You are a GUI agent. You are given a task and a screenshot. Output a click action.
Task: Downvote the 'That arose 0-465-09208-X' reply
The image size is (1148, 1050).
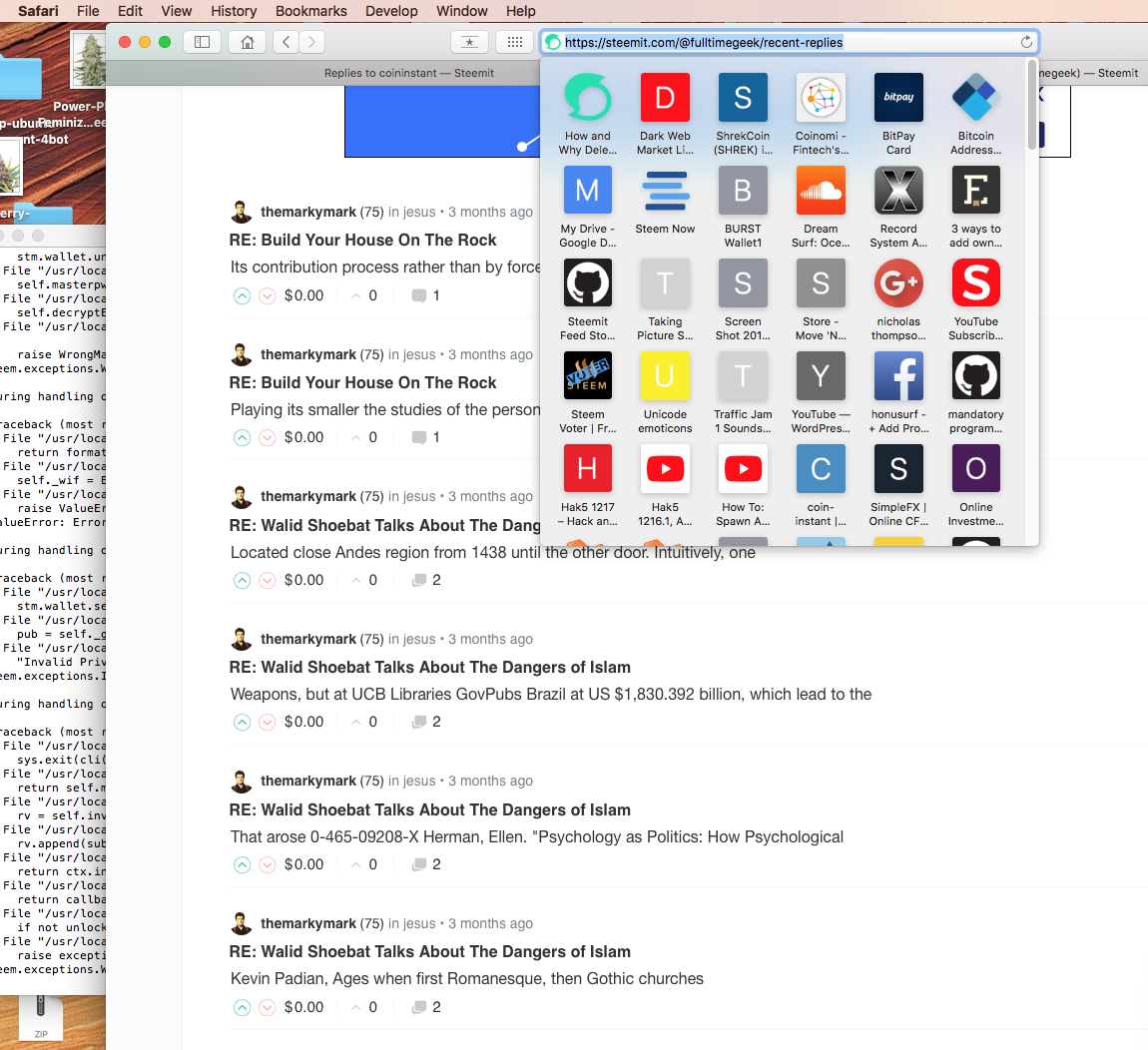click(268, 864)
